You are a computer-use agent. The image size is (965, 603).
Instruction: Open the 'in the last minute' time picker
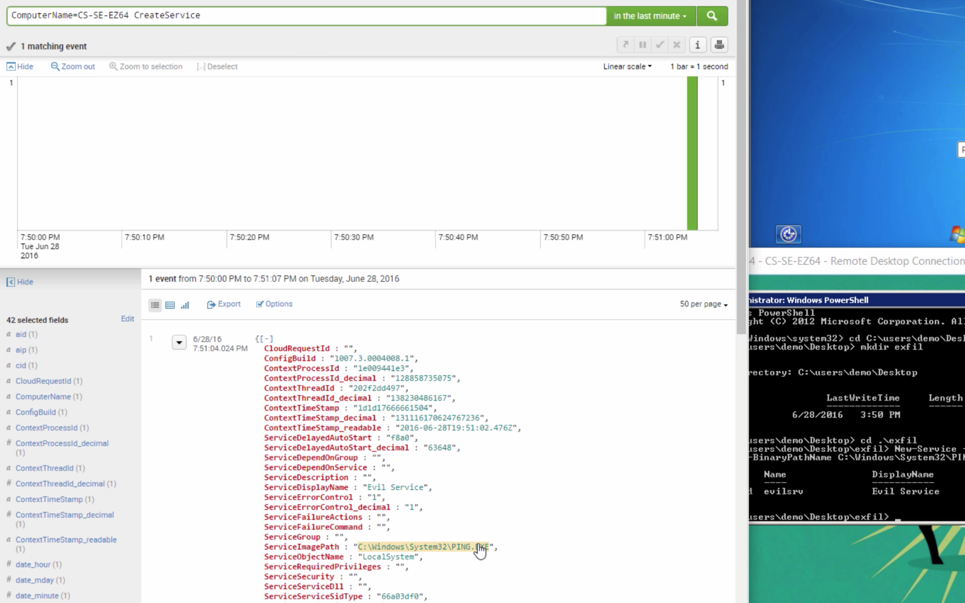coord(650,16)
